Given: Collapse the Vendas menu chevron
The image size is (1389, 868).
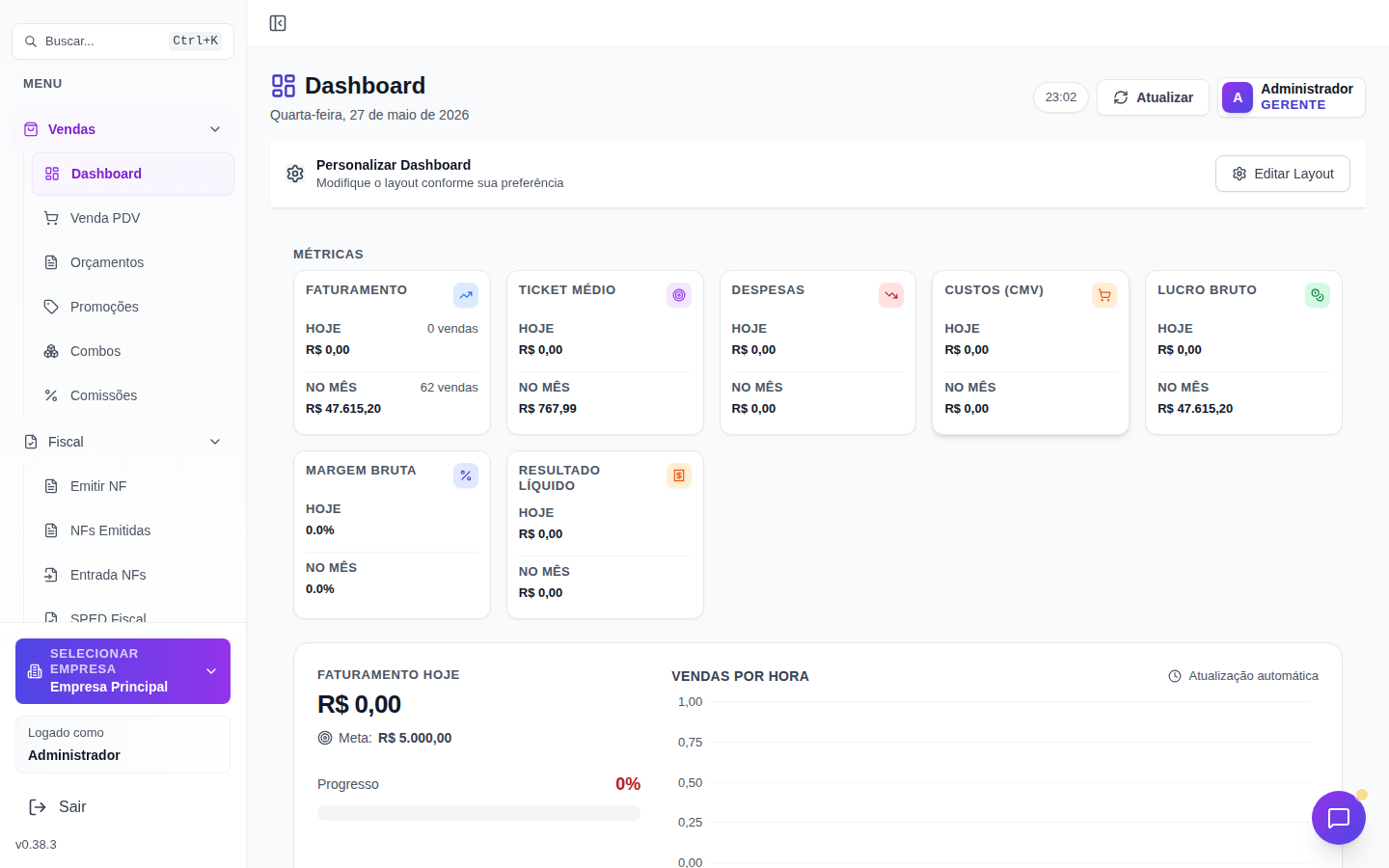Looking at the screenshot, I should click(215, 129).
